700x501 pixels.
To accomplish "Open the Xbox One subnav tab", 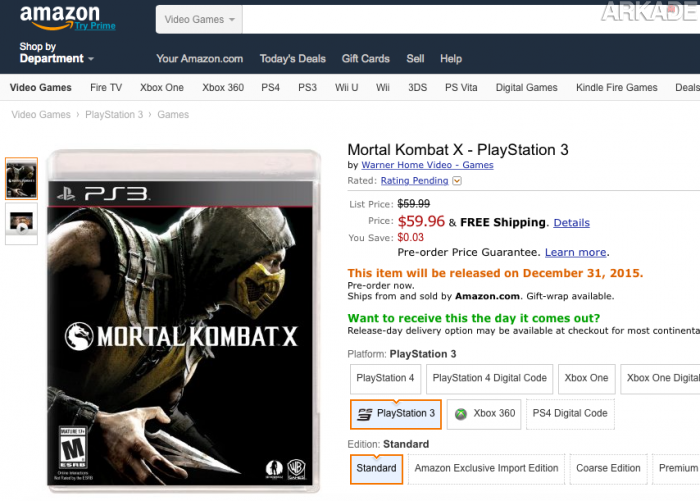I will coord(162,88).
